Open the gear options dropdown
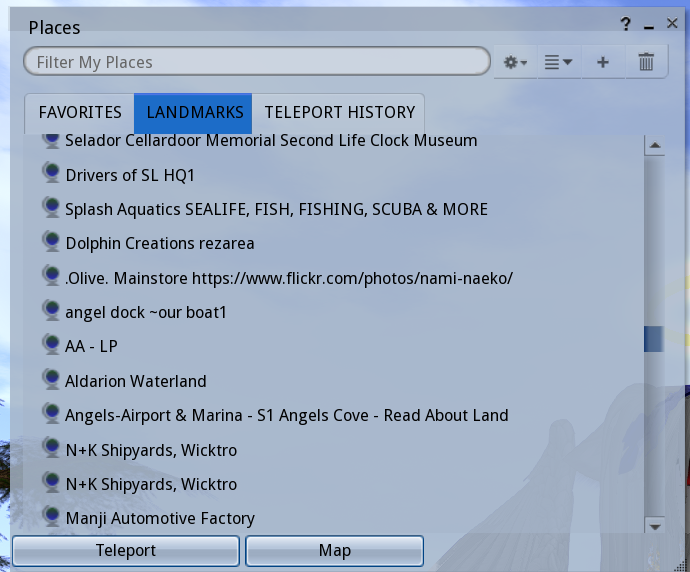 [515, 62]
